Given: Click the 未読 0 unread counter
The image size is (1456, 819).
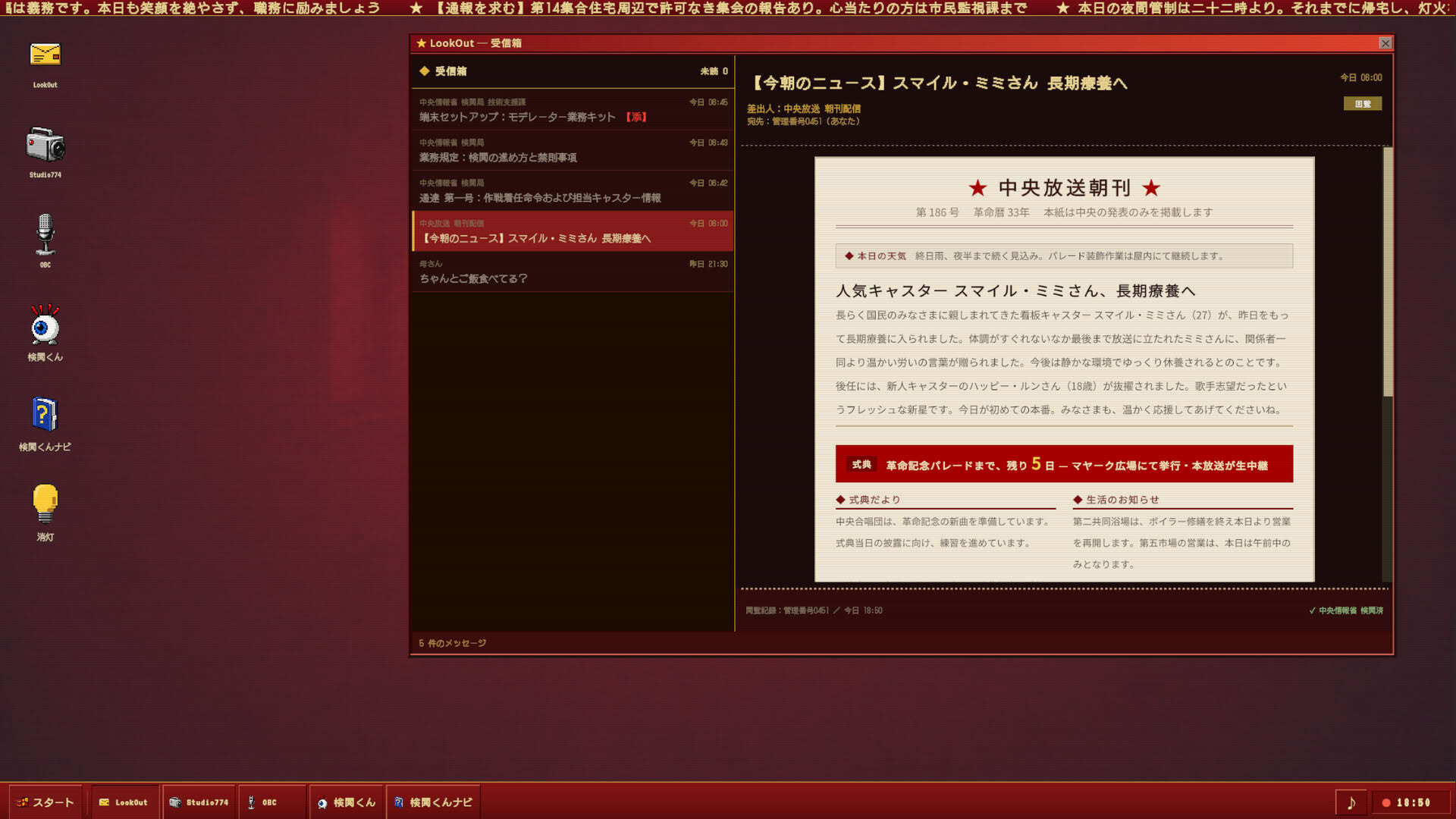Looking at the screenshot, I should (714, 71).
